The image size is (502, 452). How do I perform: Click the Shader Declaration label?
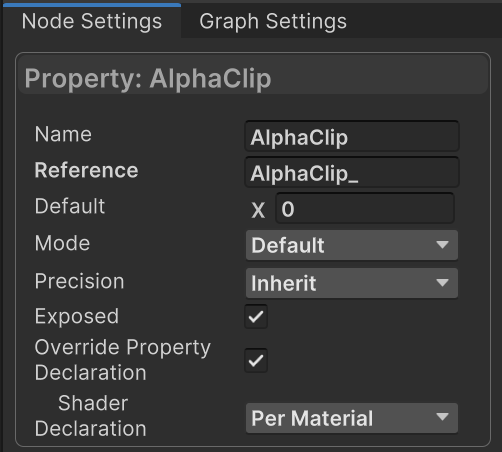pos(90,416)
